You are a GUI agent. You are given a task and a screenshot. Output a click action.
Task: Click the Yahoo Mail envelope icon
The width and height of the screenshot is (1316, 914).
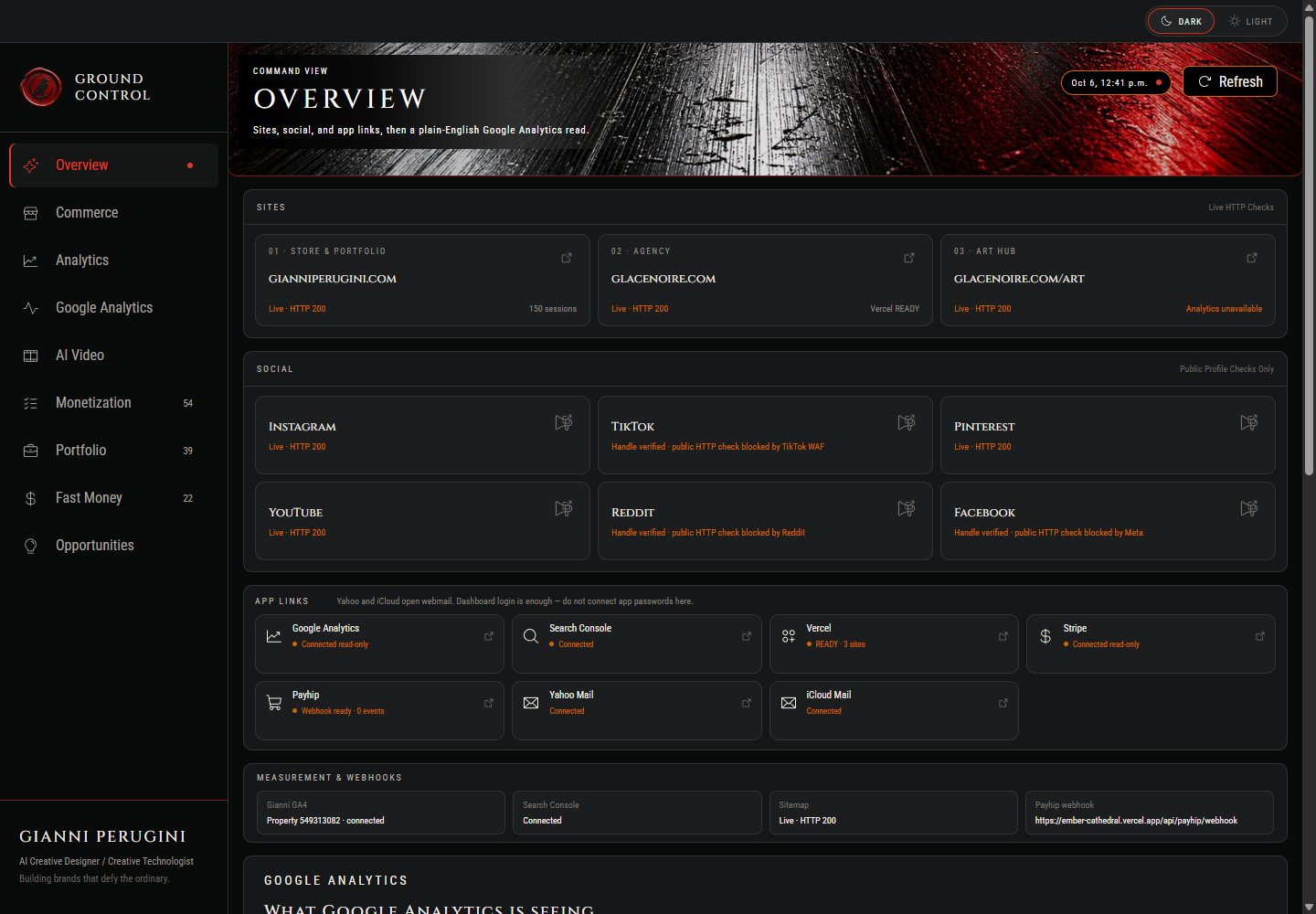tap(531, 703)
